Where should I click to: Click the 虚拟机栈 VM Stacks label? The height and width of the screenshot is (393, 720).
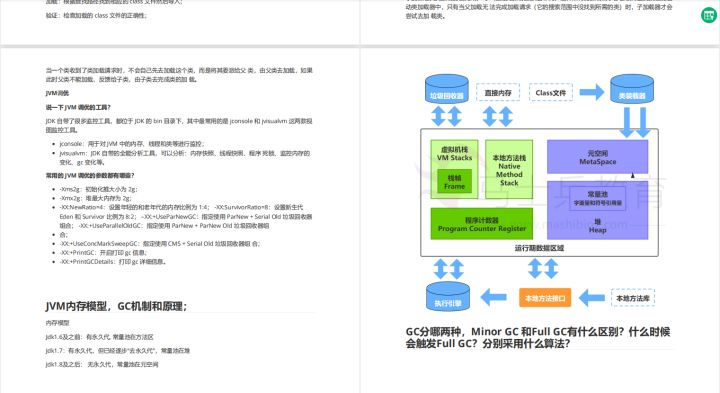coord(454,153)
